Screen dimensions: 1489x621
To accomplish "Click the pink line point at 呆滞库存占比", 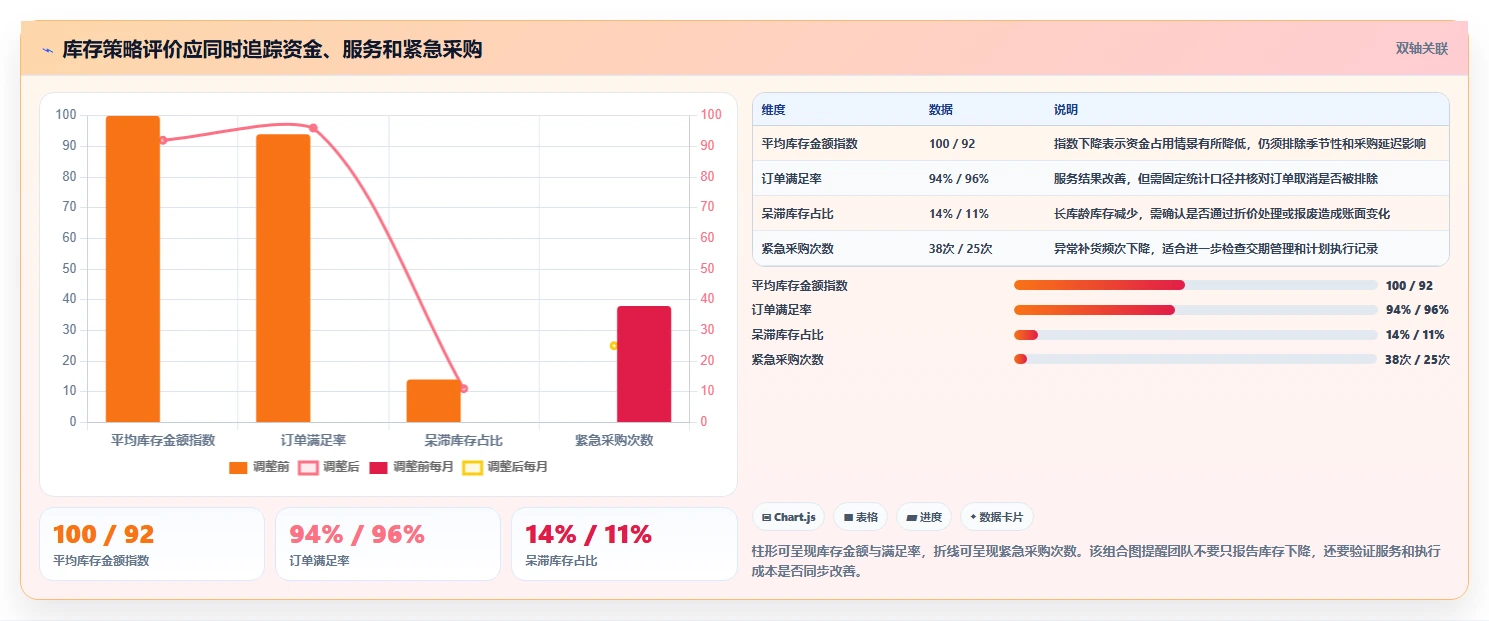I will click(x=463, y=388).
